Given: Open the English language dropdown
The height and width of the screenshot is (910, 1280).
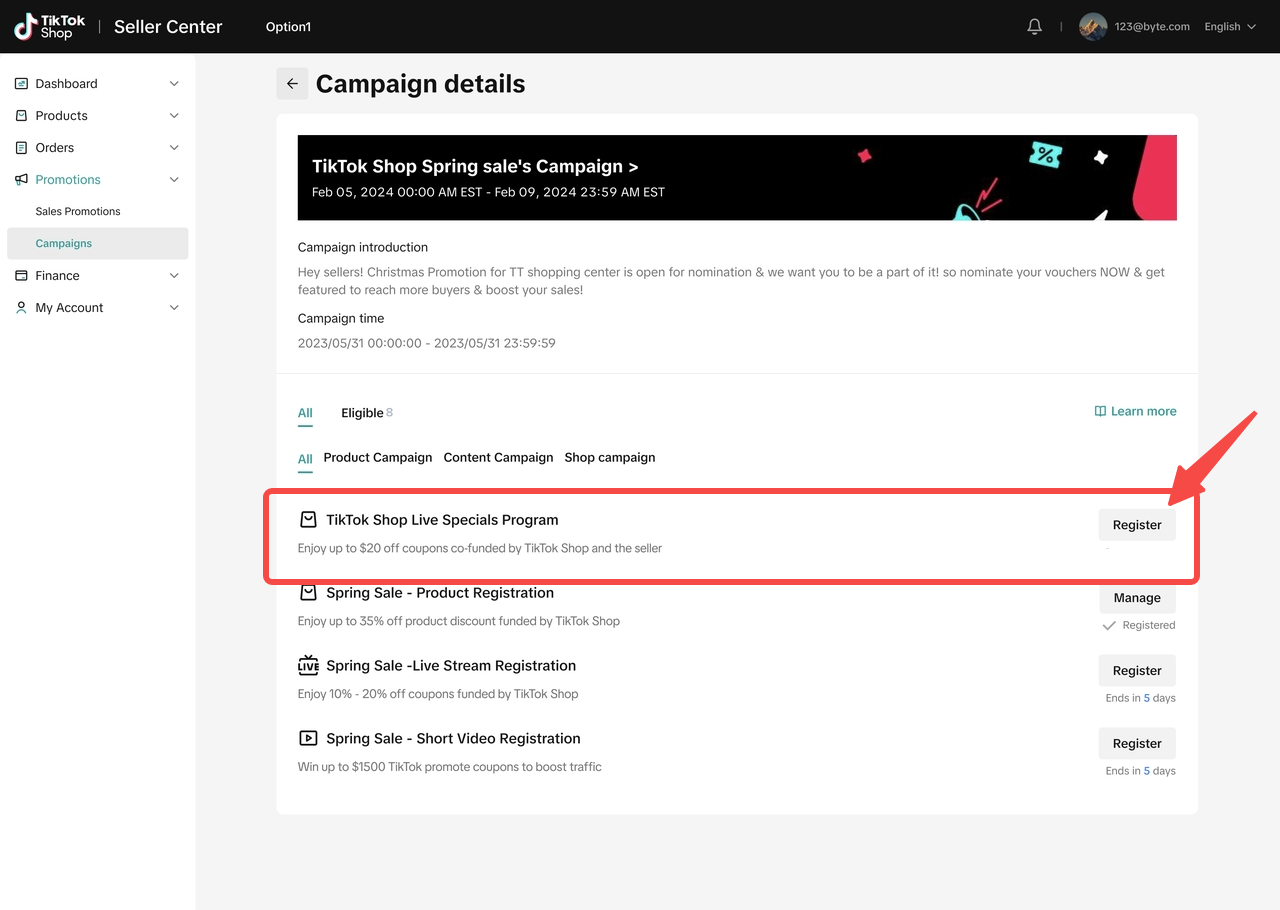Looking at the screenshot, I should [x=1229, y=27].
